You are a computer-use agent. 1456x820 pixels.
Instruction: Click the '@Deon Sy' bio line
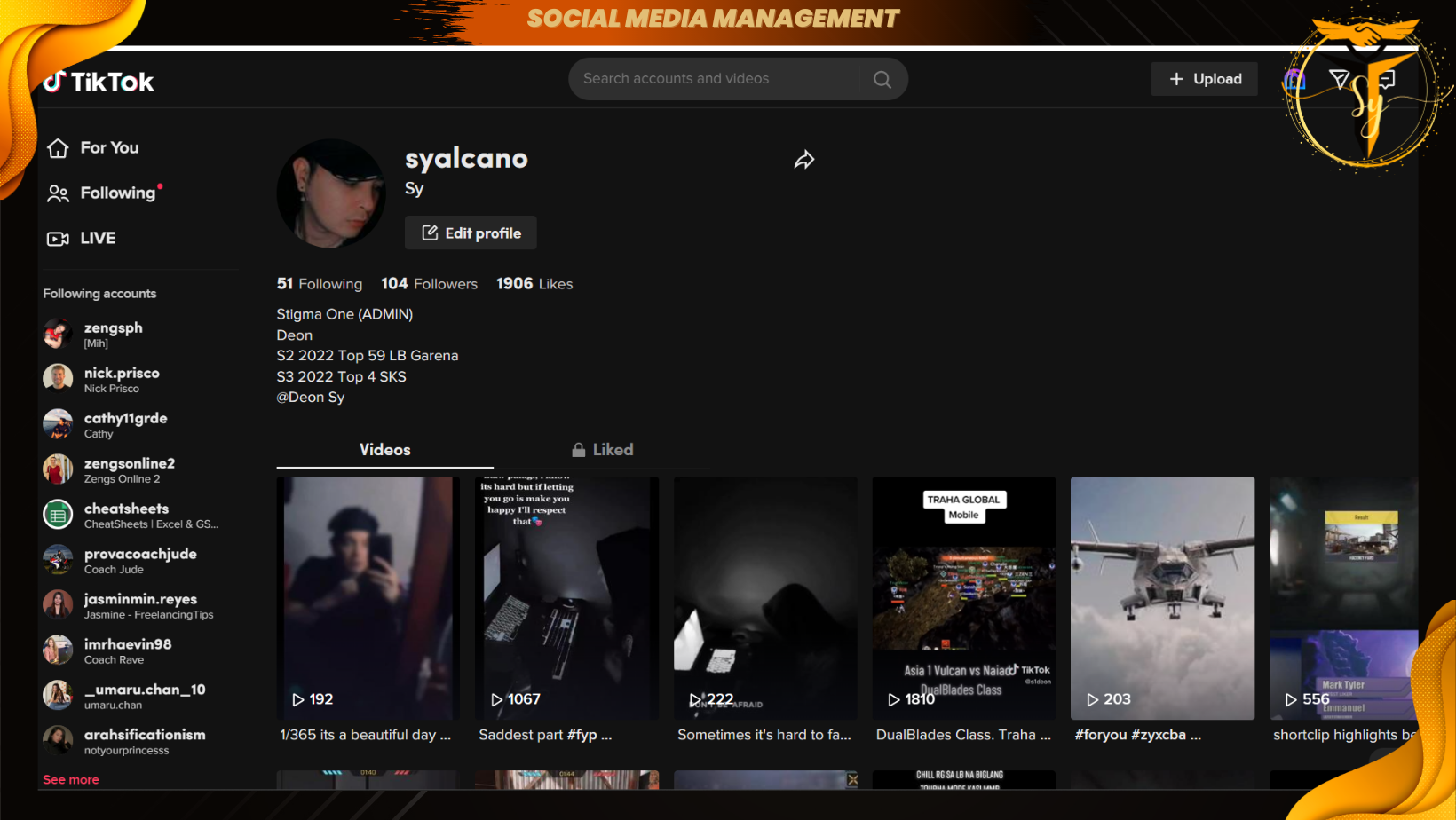tap(311, 398)
